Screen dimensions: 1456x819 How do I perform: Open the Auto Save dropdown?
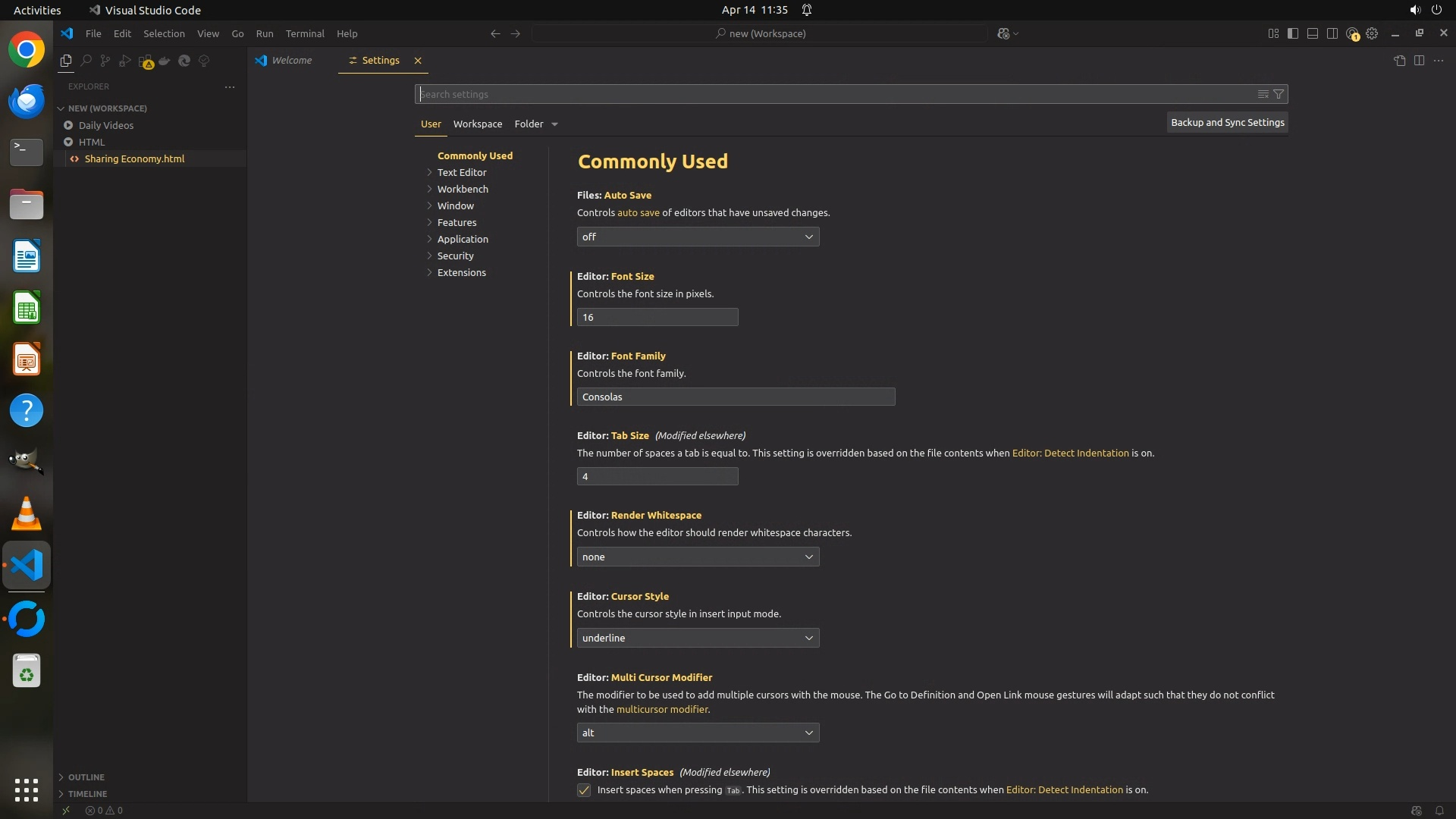pos(698,237)
